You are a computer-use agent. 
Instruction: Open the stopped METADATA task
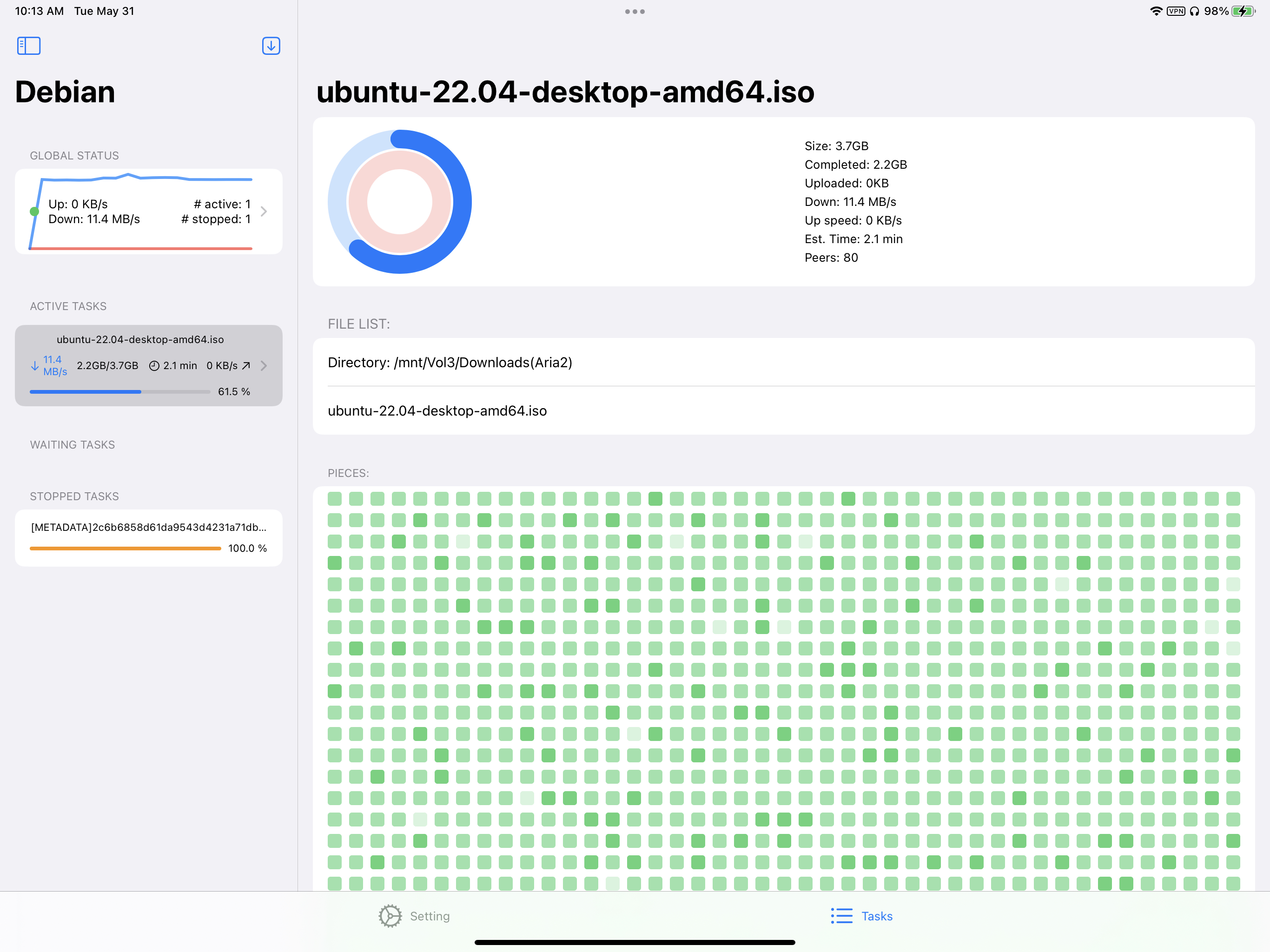(x=148, y=527)
